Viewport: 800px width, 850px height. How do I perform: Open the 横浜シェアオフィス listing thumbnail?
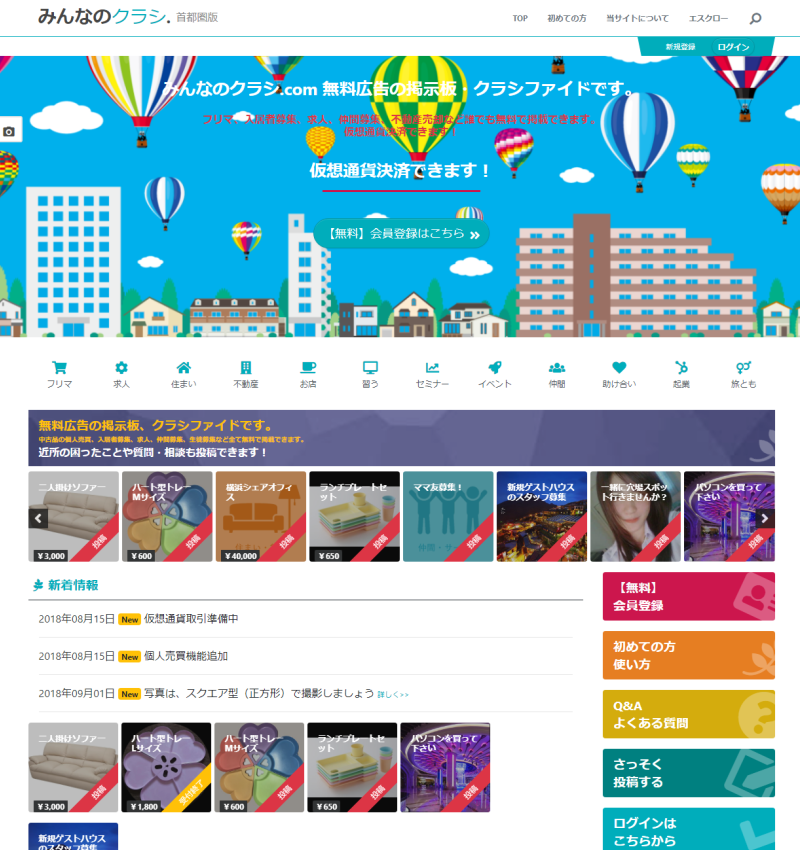click(261, 516)
